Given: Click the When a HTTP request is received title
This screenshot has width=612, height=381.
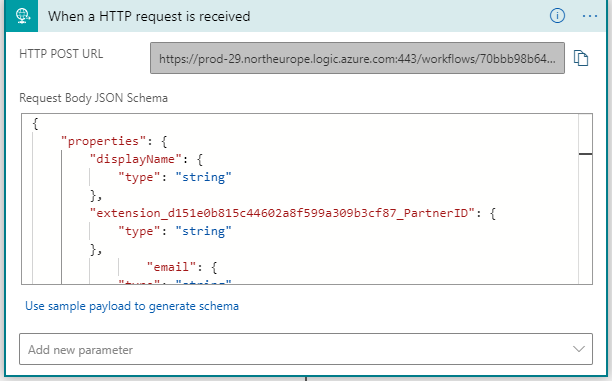Looking at the screenshot, I should tap(149, 16).
